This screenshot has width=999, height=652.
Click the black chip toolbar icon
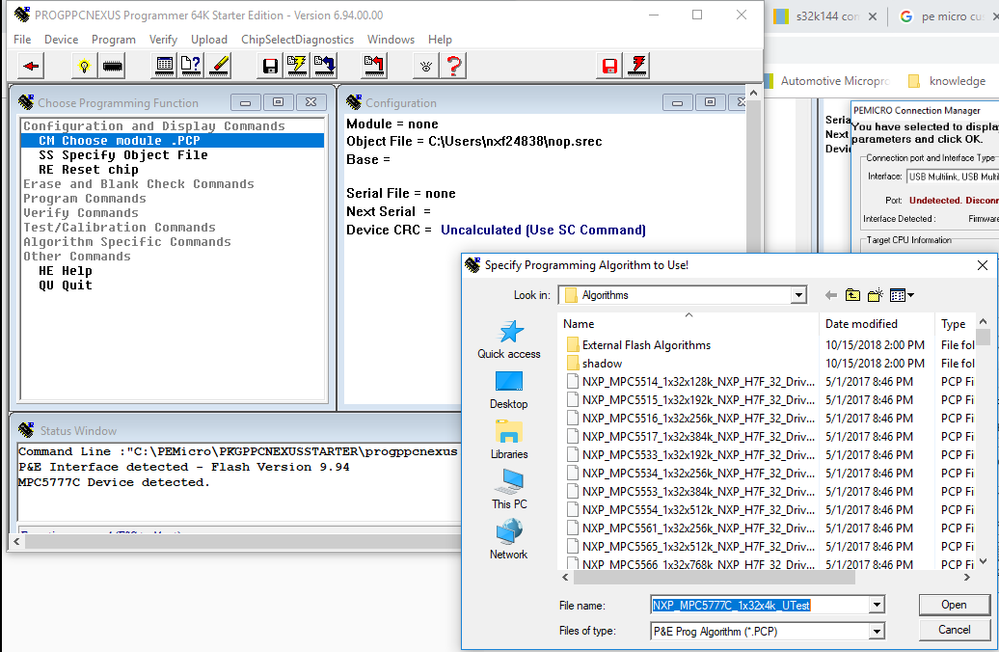coord(113,66)
